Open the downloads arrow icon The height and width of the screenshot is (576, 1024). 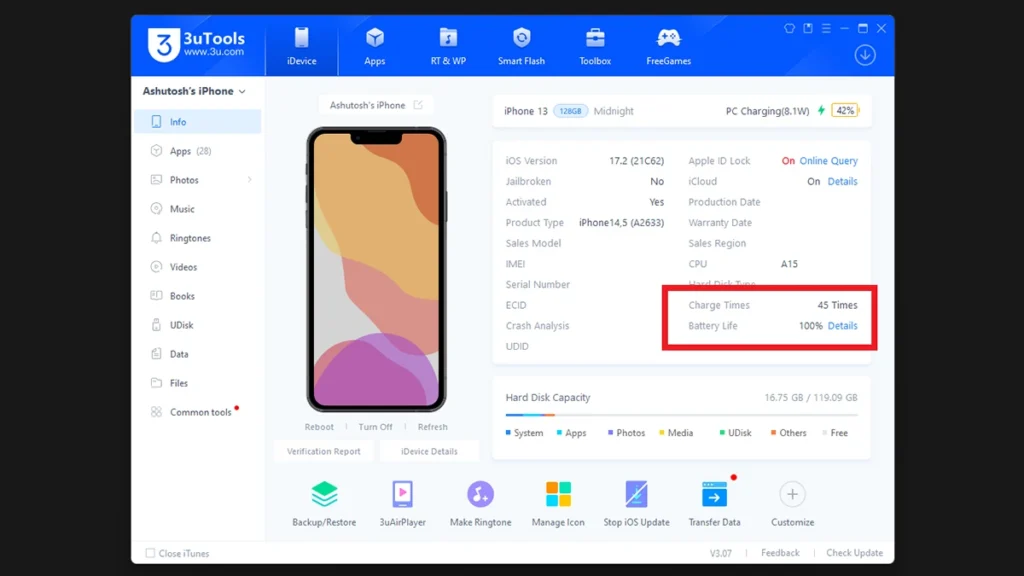[x=865, y=55]
